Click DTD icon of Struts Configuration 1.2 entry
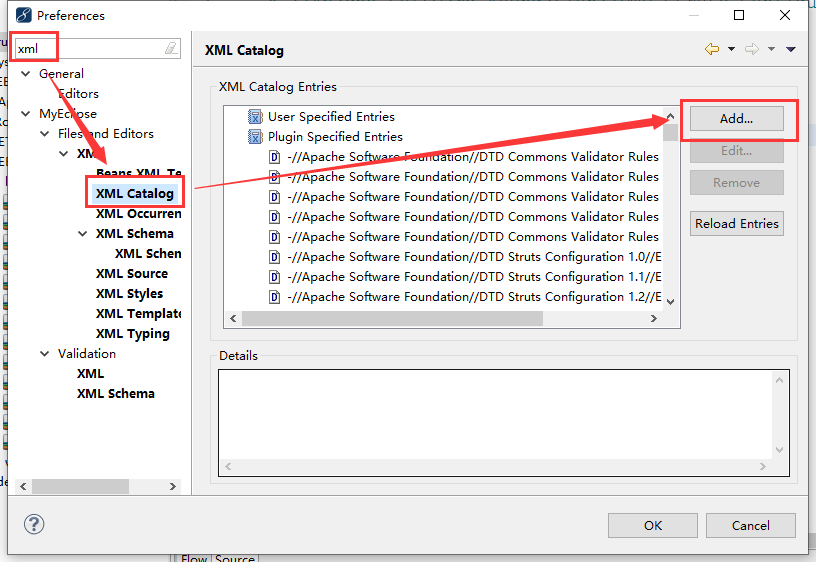This screenshot has height=562, width=816. [x=274, y=297]
